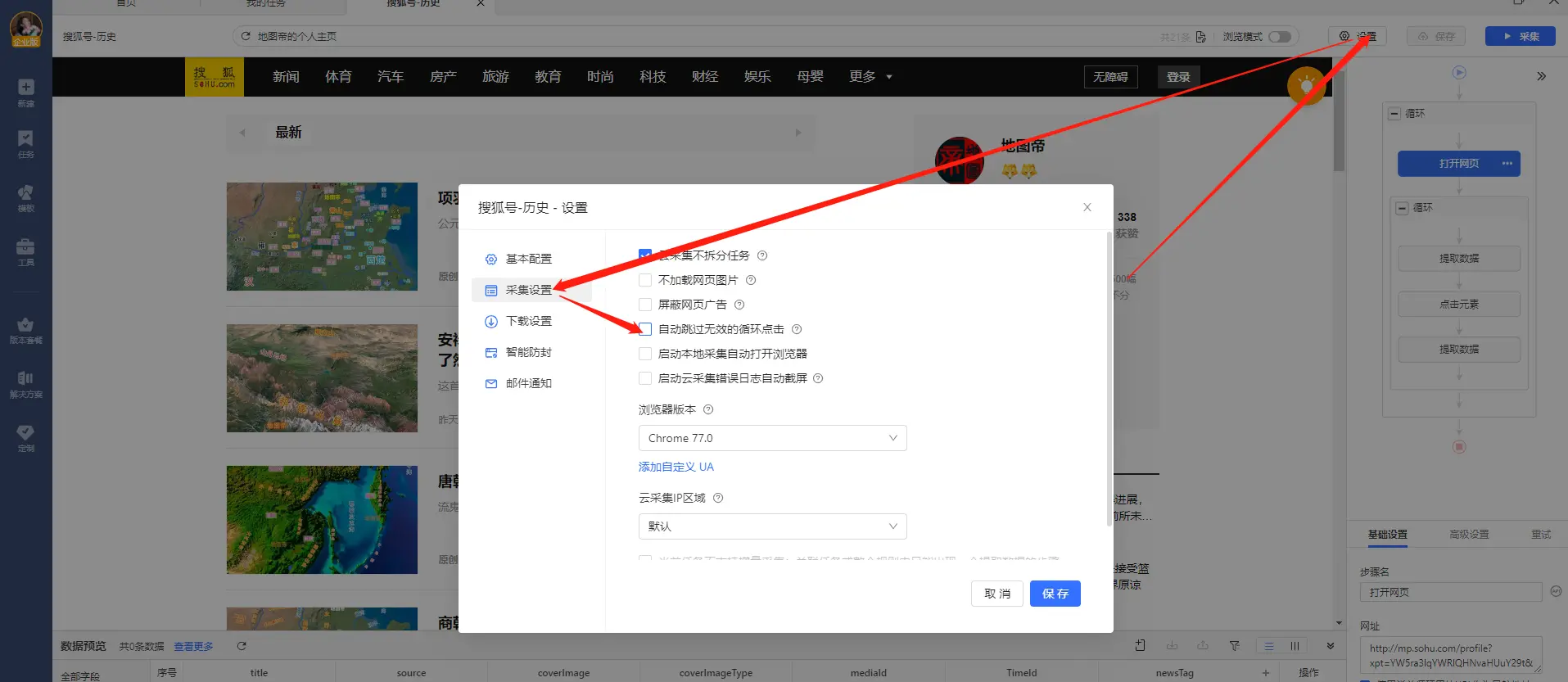Click the 添加自定义 UA link
This screenshot has height=682, width=1568.
click(x=676, y=467)
